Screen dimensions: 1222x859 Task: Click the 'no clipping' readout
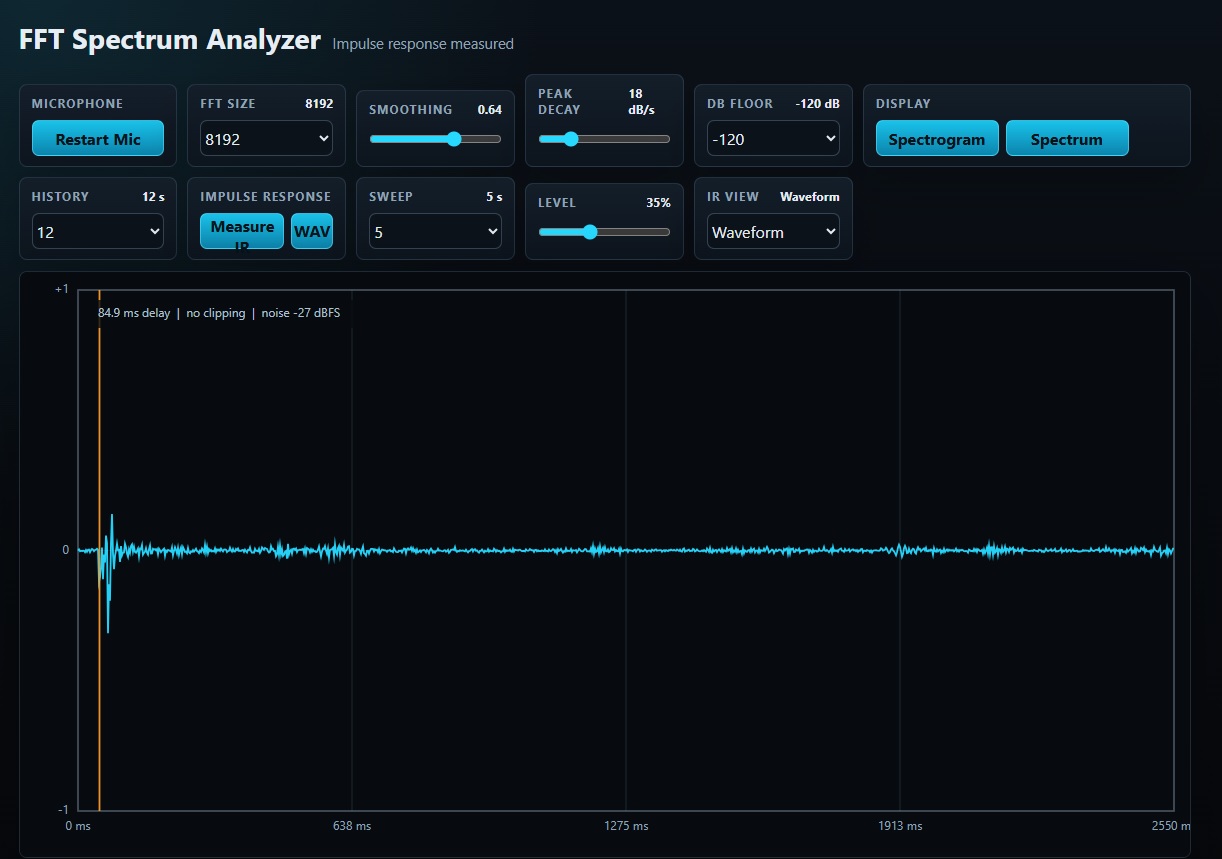(216, 313)
